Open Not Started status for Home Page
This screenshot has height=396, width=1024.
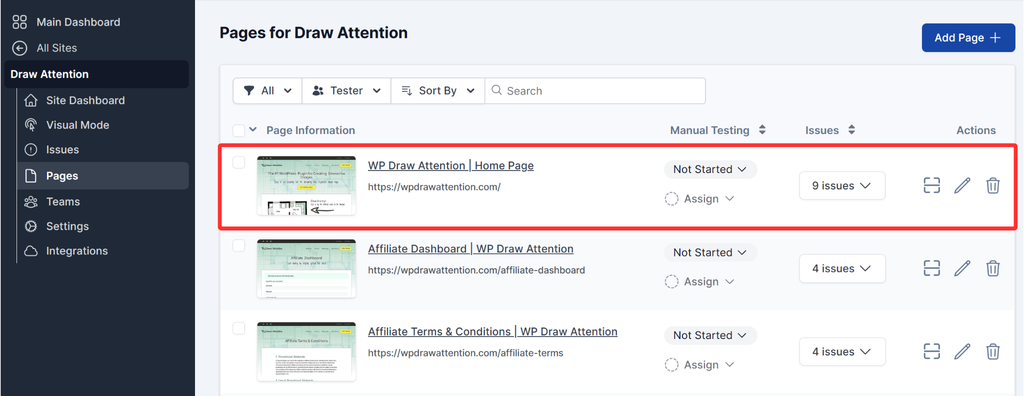click(x=710, y=169)
